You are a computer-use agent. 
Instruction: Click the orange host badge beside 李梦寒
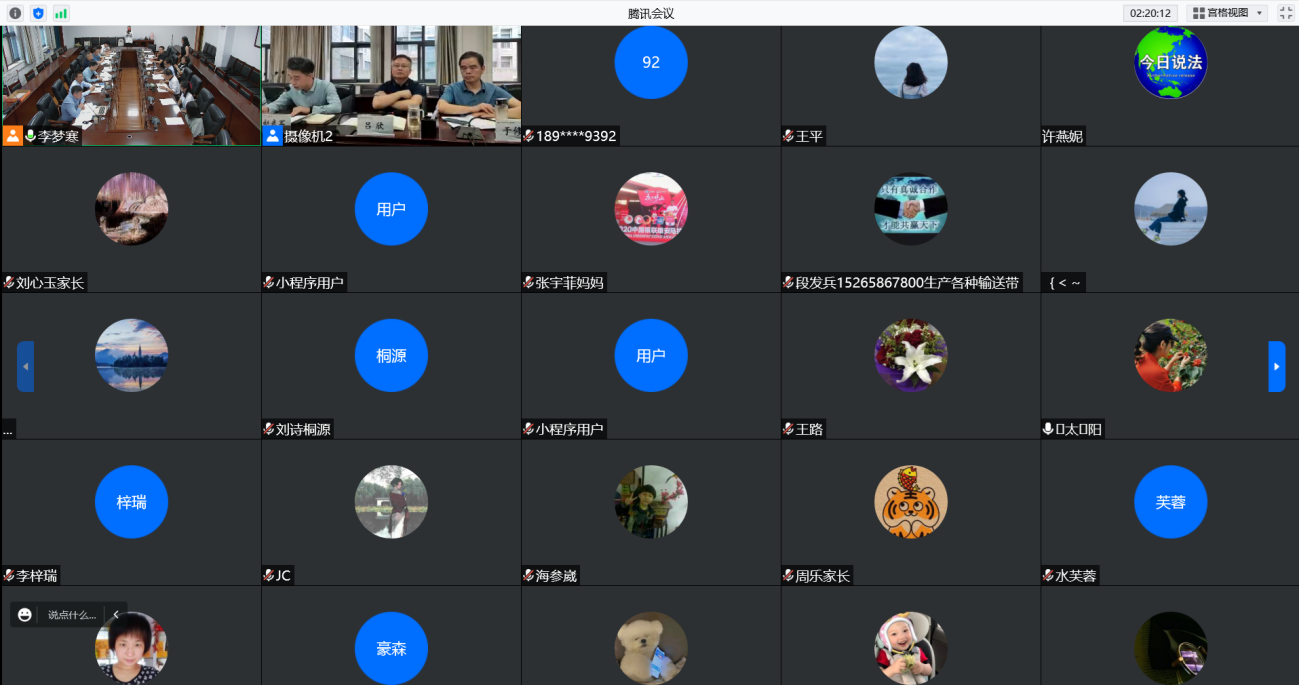coord(13,136)
